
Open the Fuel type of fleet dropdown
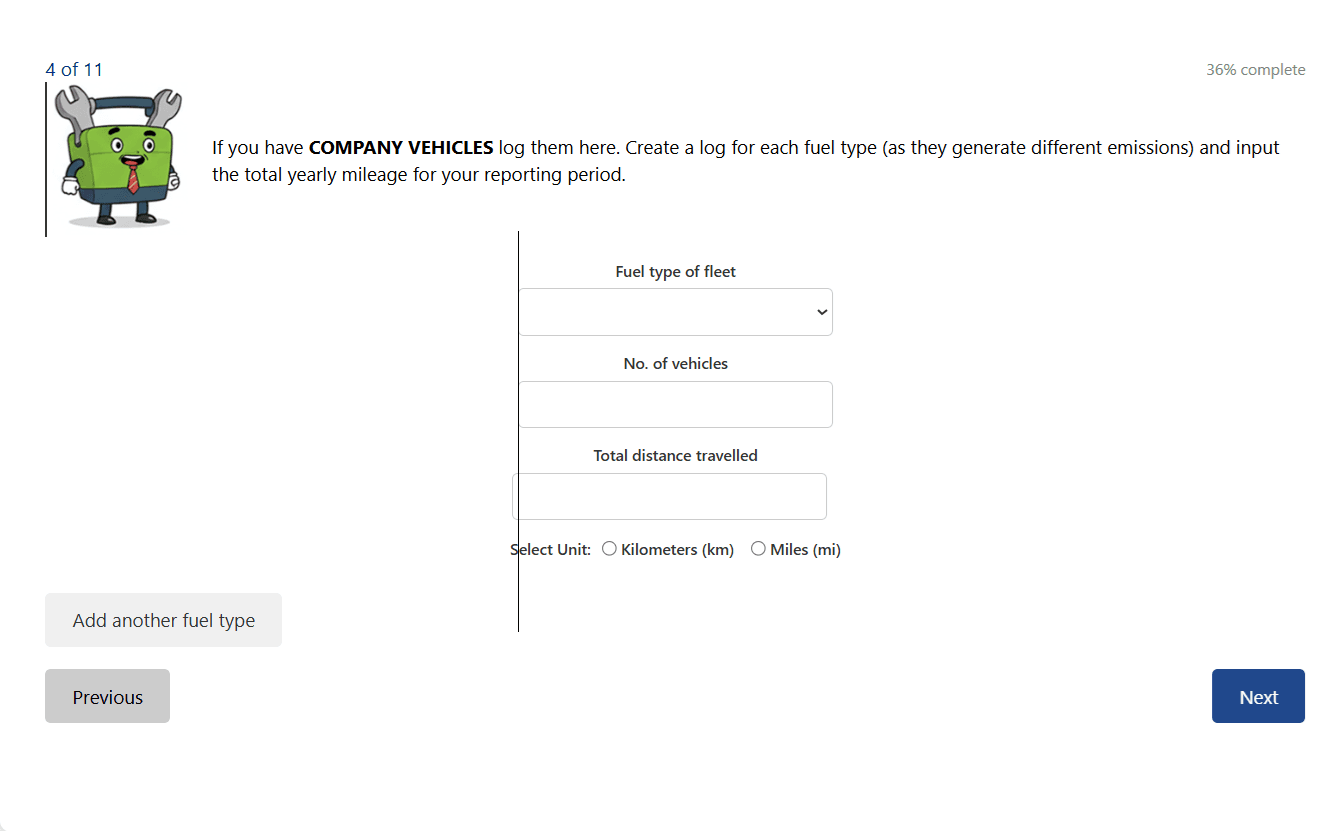coord(675,311)
